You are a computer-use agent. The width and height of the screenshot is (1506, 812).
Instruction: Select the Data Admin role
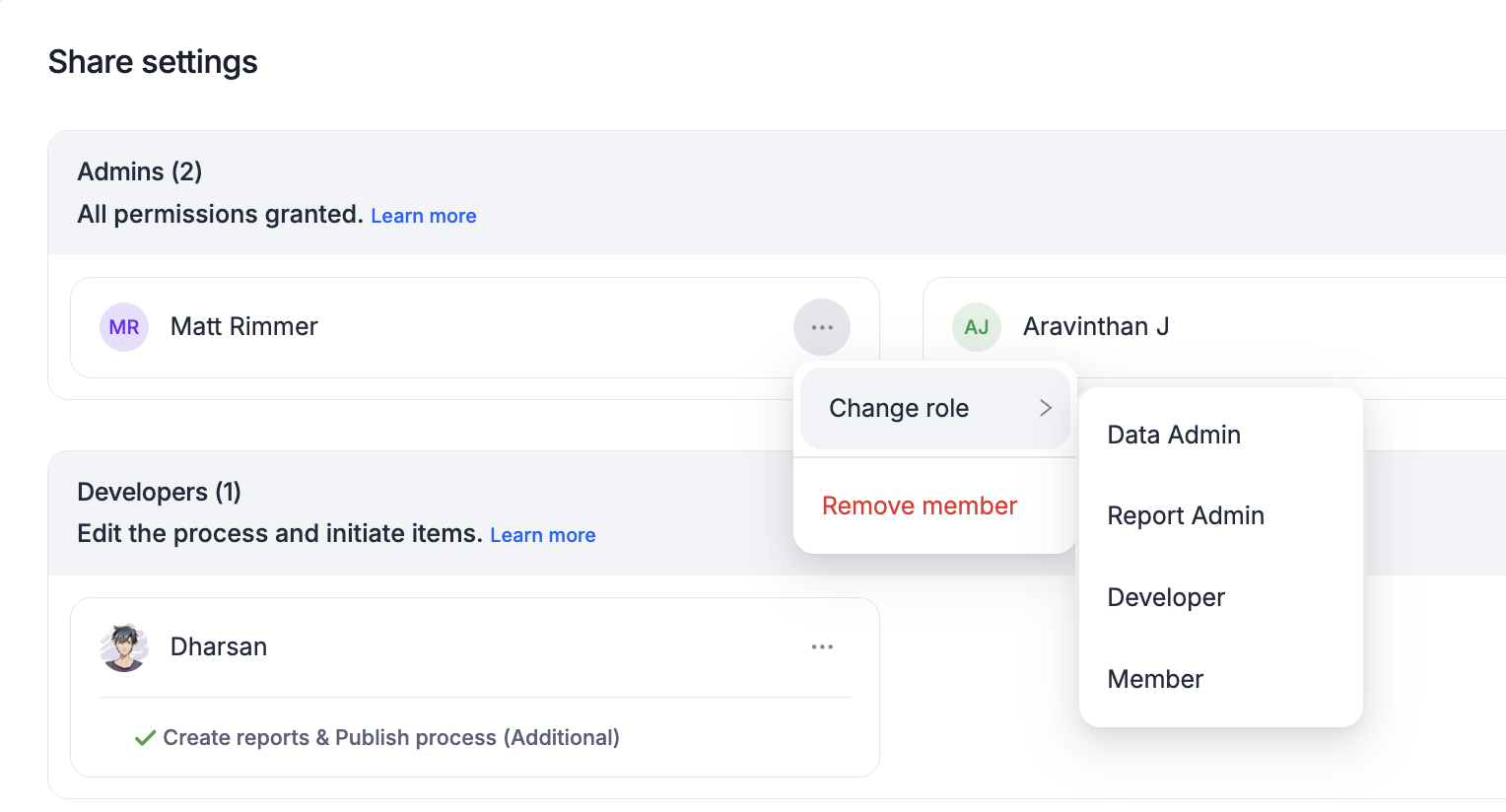(1174, 435)
